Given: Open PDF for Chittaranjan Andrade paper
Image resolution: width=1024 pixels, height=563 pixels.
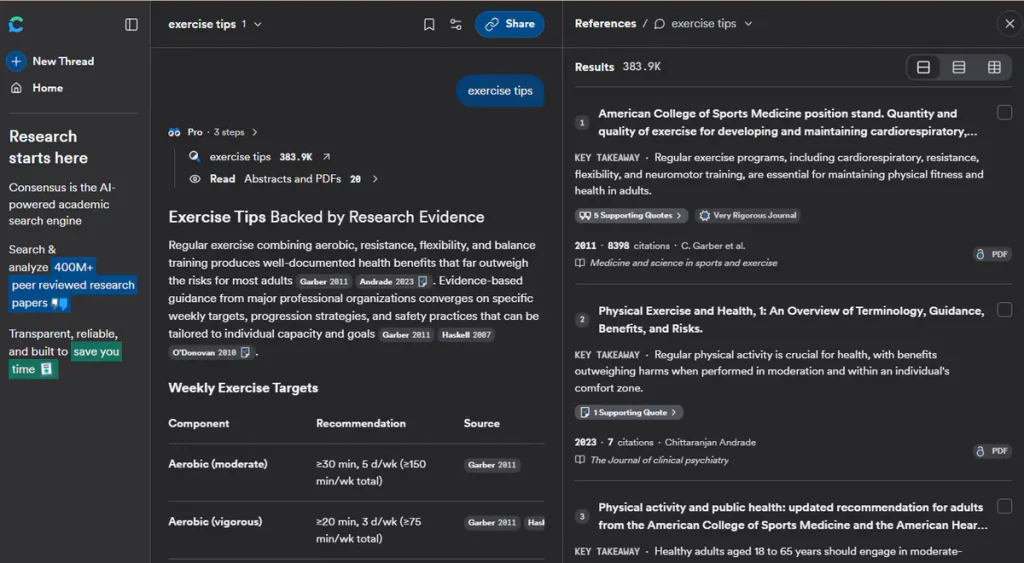Looking at the screenshot, I should [x=992, y=451].
